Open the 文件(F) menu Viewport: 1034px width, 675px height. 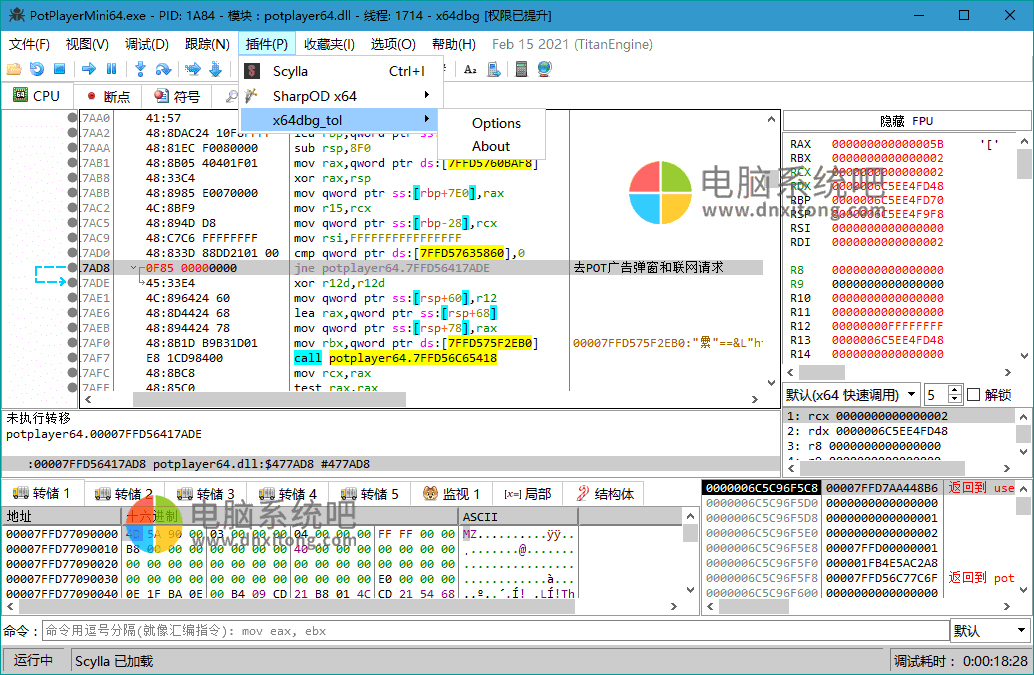29,44
